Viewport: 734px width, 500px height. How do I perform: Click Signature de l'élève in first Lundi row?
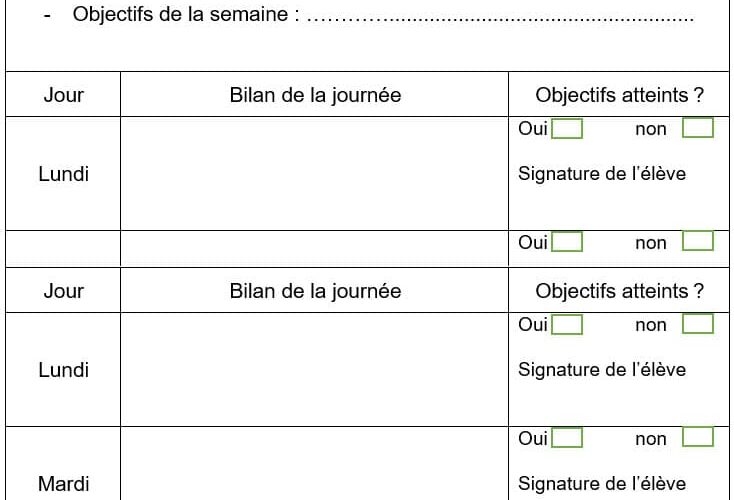tap(602, 174)
